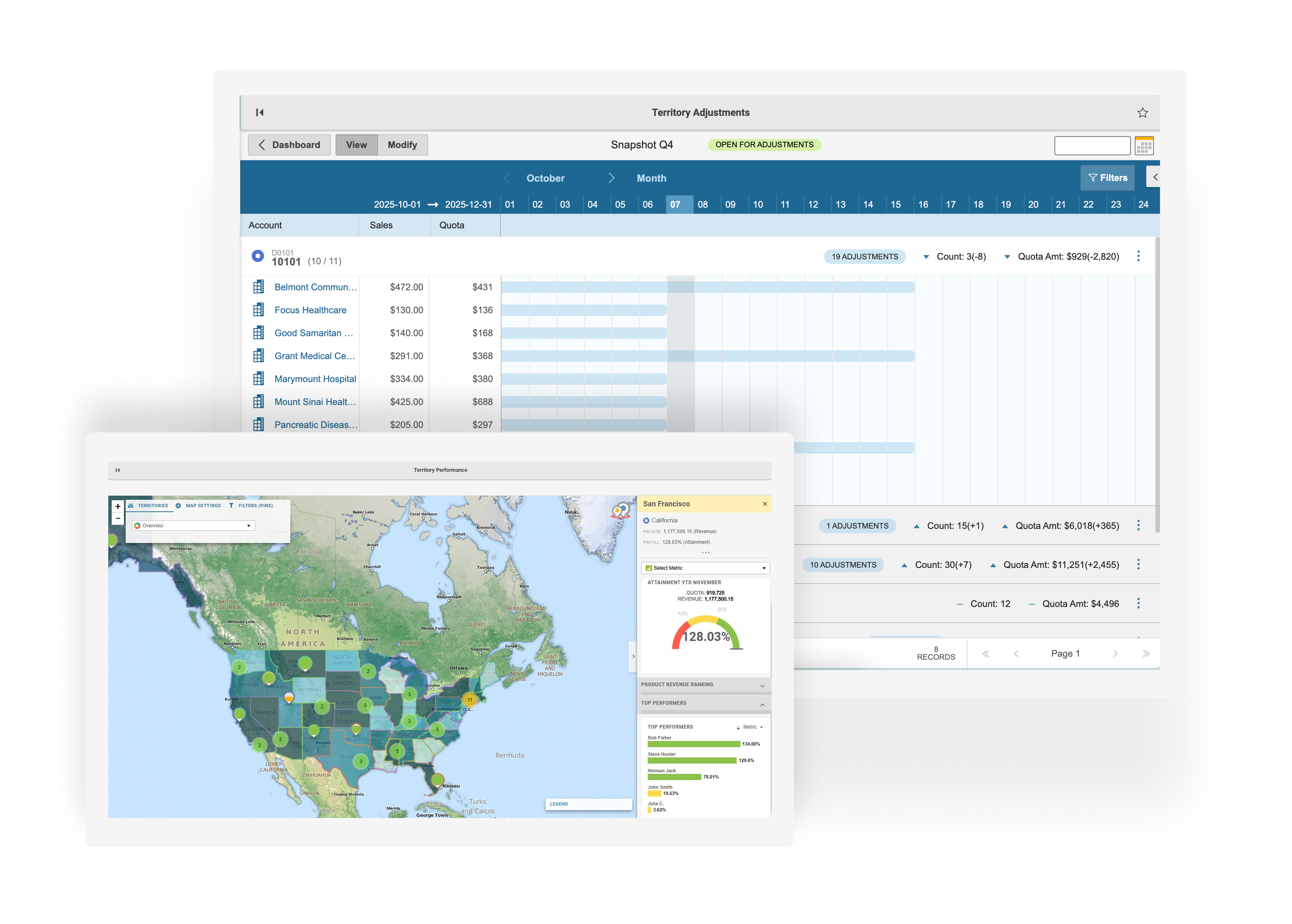Favorite Territory Adjustments with the star icon
The height and width of the screenshot is (924, 1292).
pyautogui.click(x=1142, y=113)
